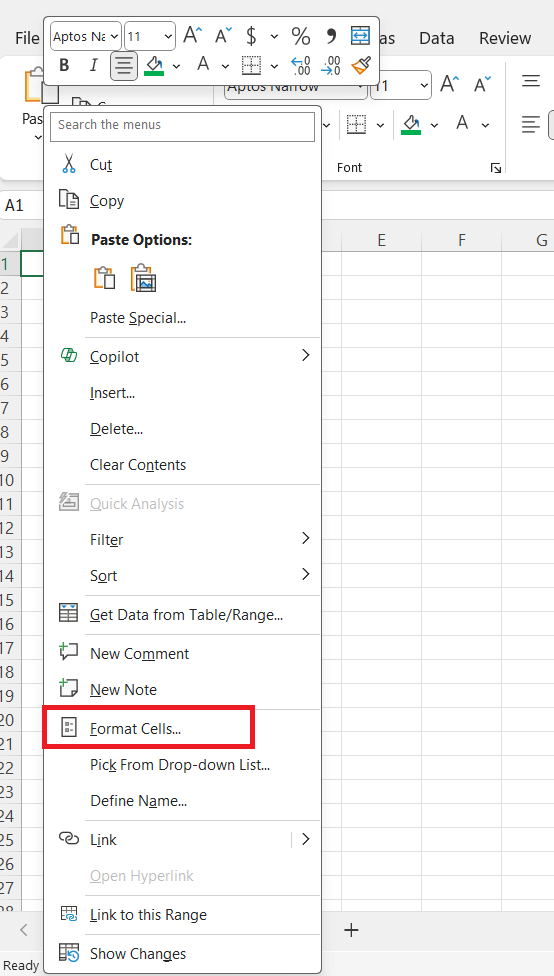
Task: Open borders dropdown in mini toolbar
Action: [274, 66]
